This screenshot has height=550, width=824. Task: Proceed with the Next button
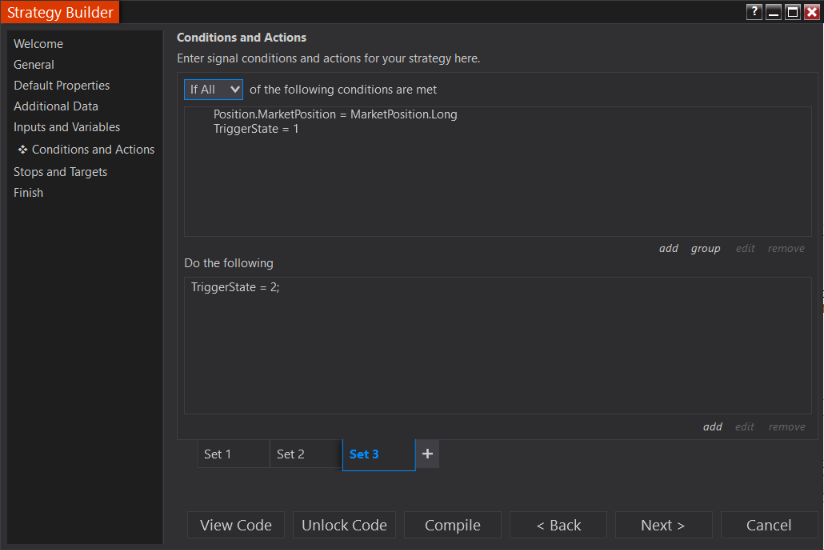coord(663,525)
